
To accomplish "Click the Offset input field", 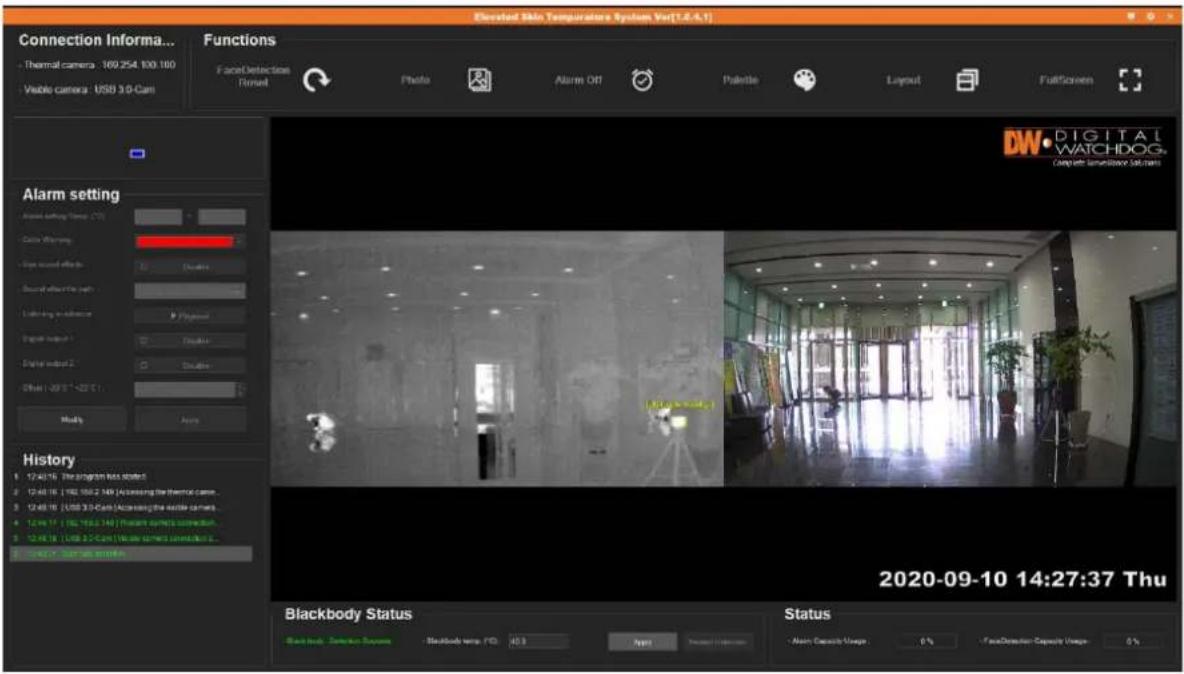I will click(185, 389).
